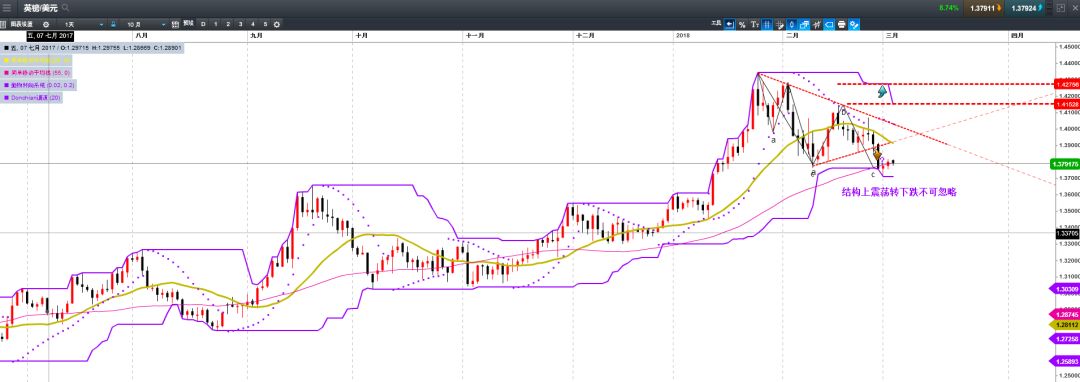Click the black 1.33705 price label
The height and width of the screenshot is (382, 1080).
pos(1066,233)
